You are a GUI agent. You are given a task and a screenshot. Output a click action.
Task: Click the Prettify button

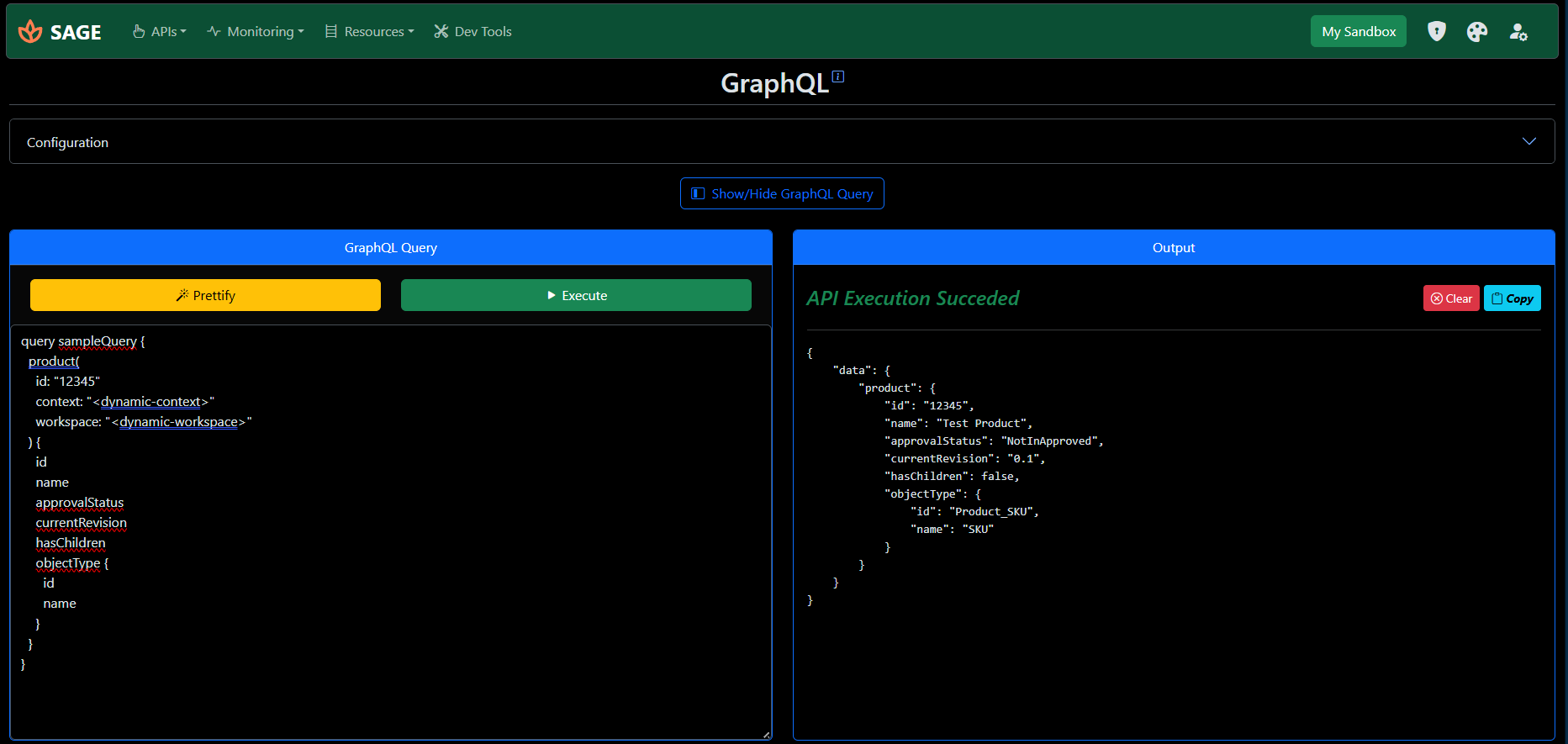205,295
